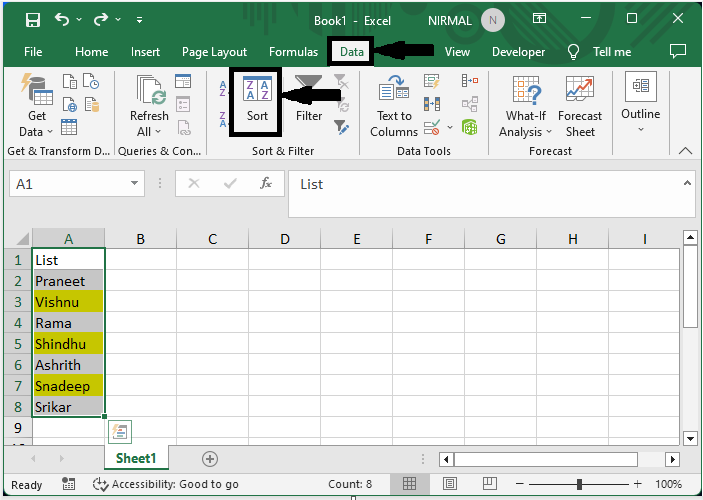703x500 pixels.
Task: Select column B header
Action: coord(140,239)
